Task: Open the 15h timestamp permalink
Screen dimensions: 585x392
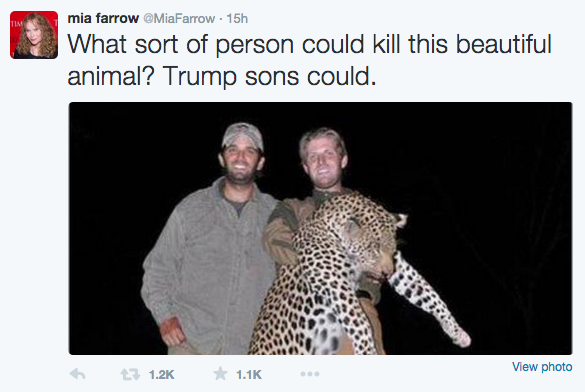Action: click(x=237, y=18)
